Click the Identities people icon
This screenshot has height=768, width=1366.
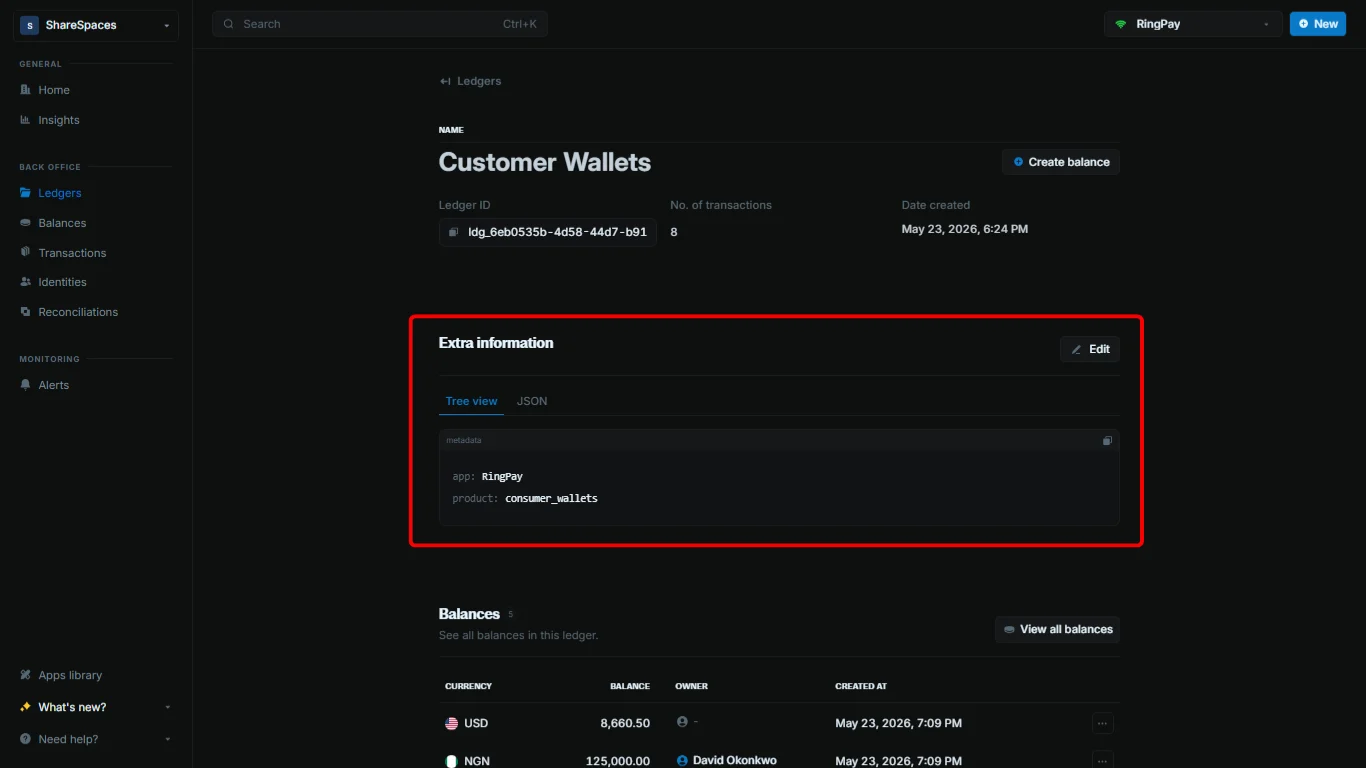(26, 282)
